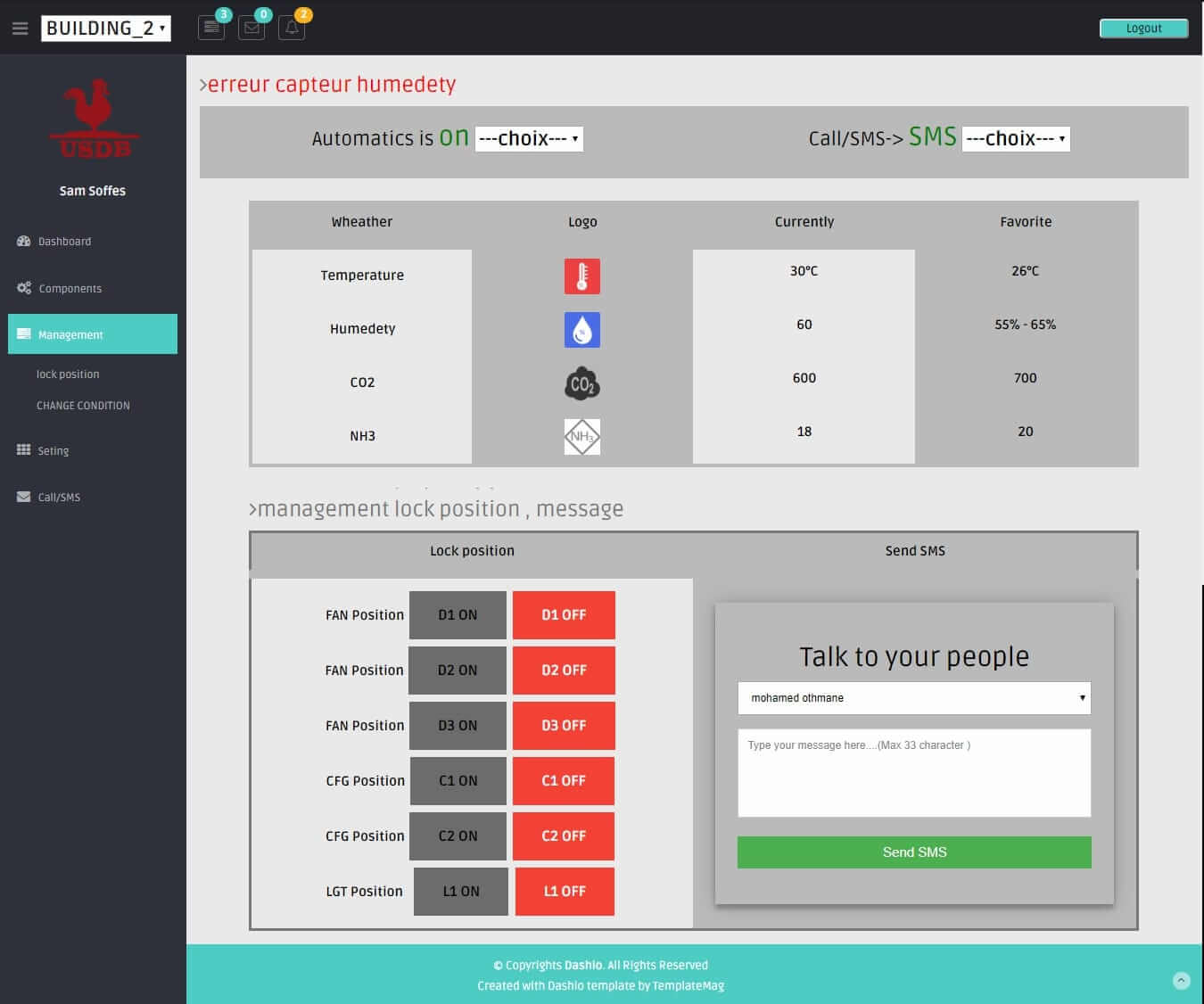Open the BUILDING_2 selector dropdown
Image resolution: width=1204 pixels, height=1004 pixels.
point(105,29)
